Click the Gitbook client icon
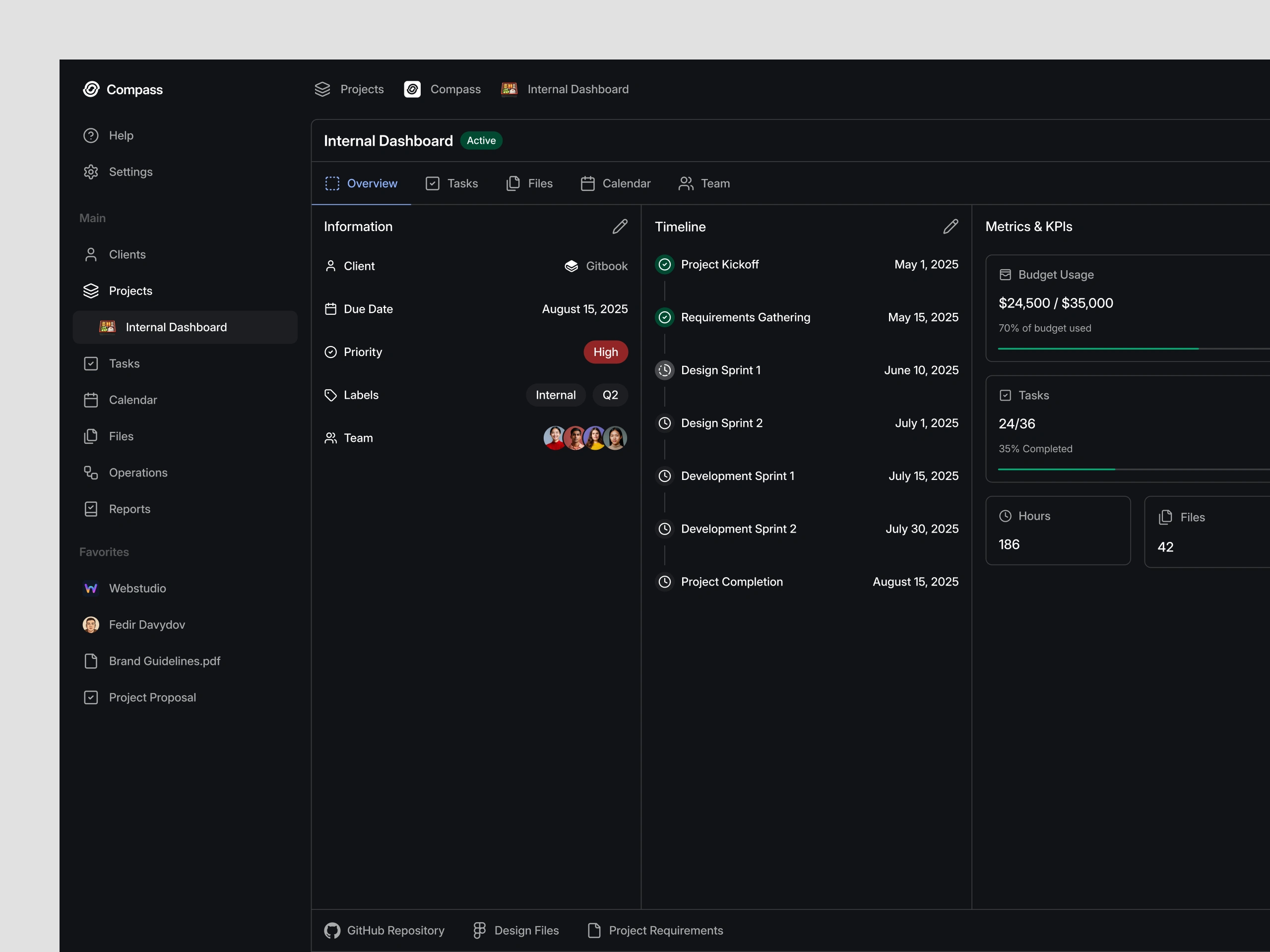1270x952 pixels. 571,266
